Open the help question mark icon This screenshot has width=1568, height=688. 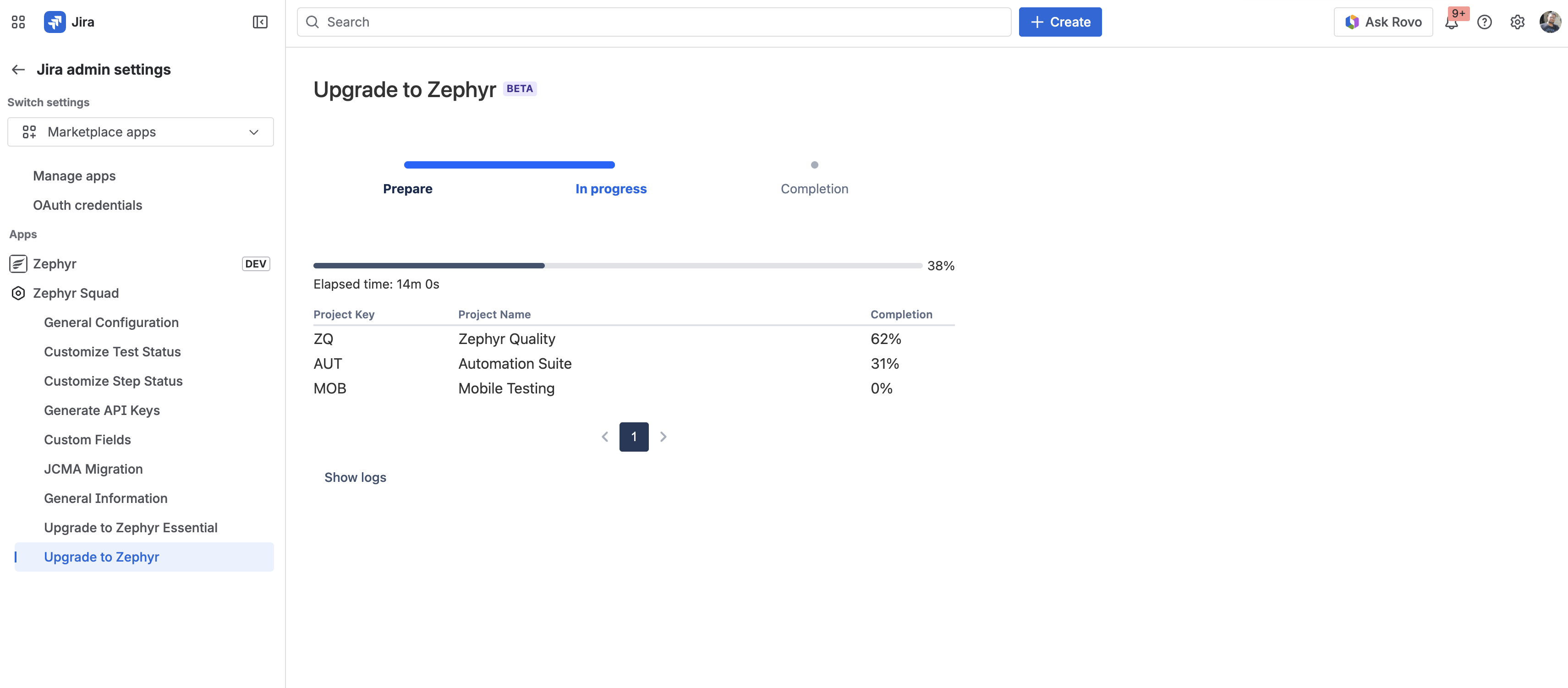[x=1485, y=22]
